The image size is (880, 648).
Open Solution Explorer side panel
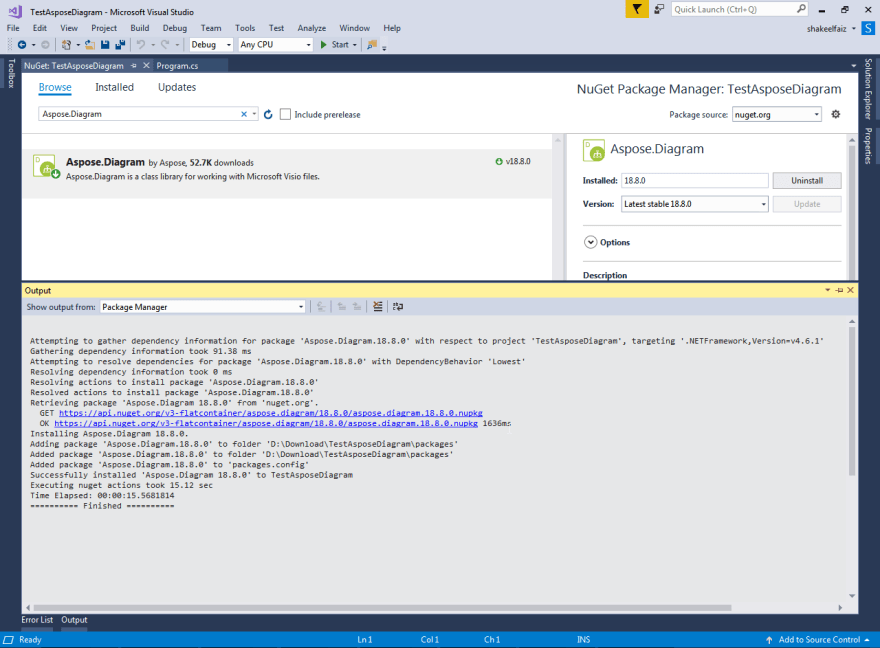click(x=868, y=89)
